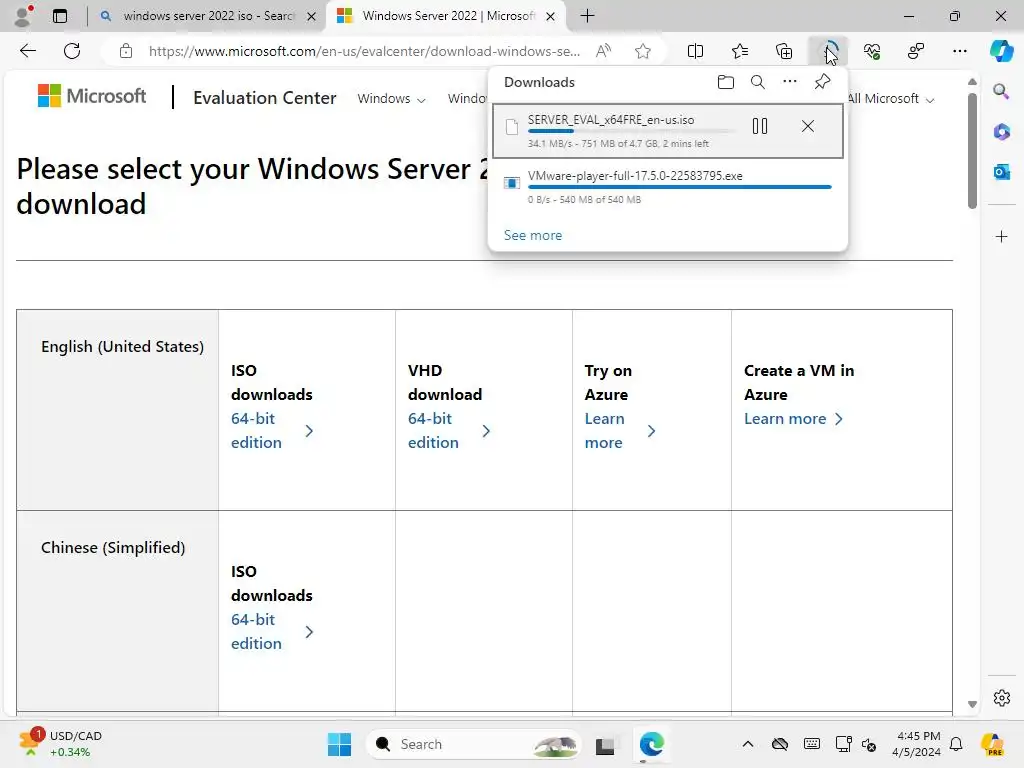The height and width of the screenshot is (768, 1024).
Task: Click the taskbar Search box
Action: pos(473,744)
